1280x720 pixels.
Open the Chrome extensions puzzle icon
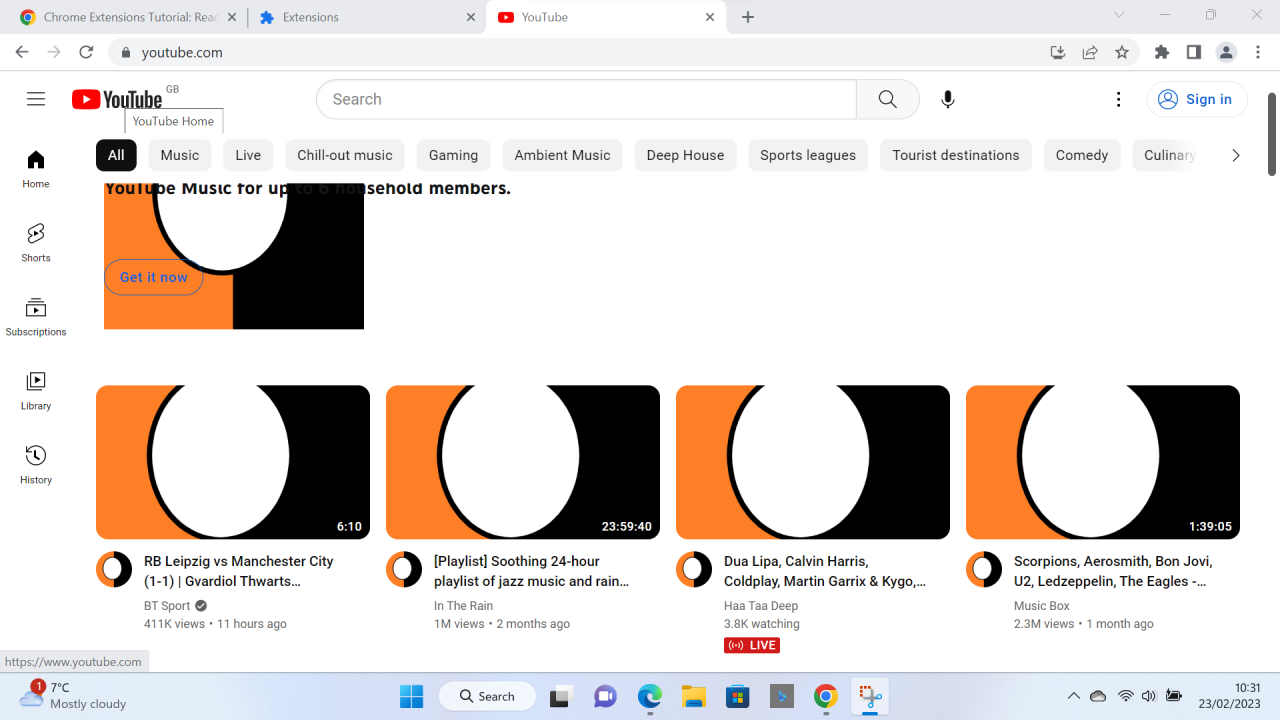[x=1162, y=52]
